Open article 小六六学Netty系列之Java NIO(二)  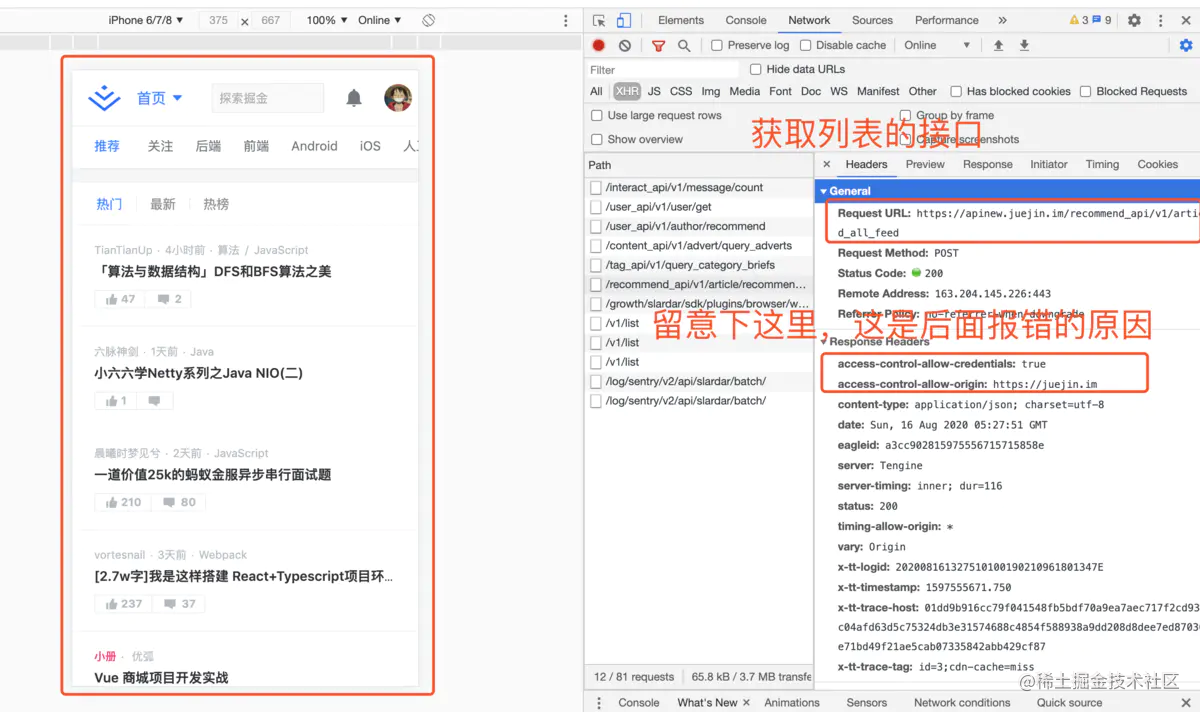pyautogui.click(x=198, y=373)
